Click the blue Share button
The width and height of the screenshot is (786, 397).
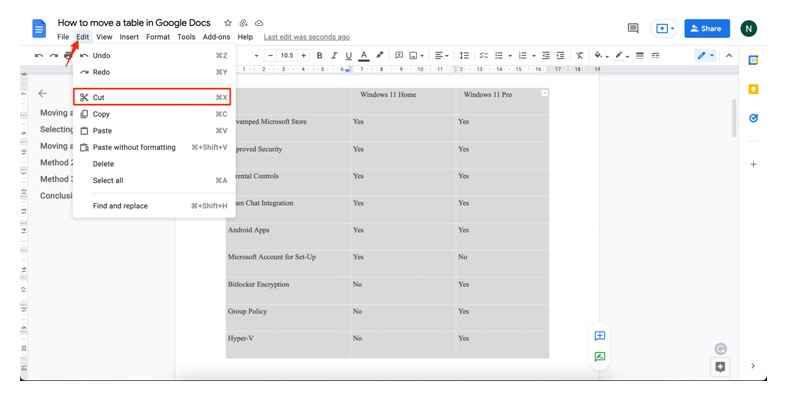[707, 29]
